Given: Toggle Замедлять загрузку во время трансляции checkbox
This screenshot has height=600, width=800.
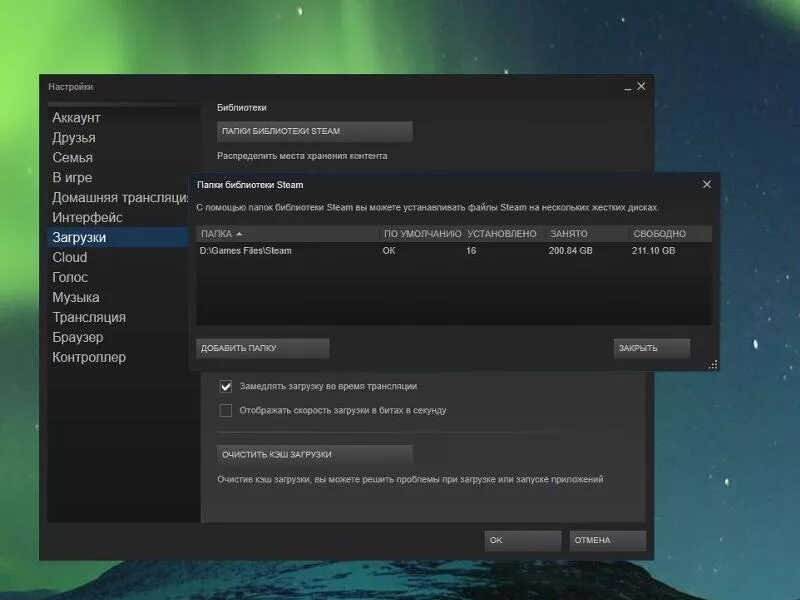Looking at the screenshot, I should (226, 386).
